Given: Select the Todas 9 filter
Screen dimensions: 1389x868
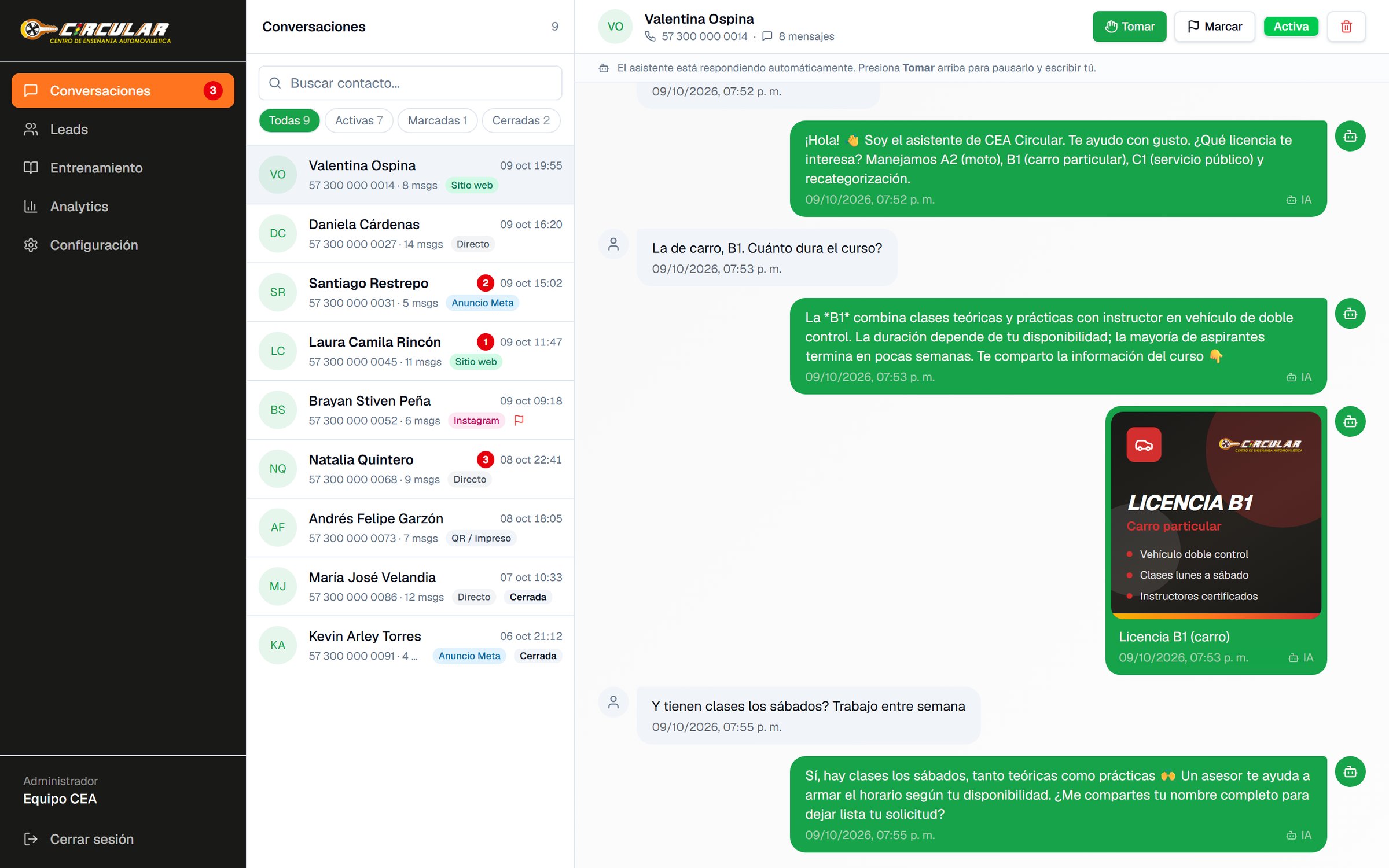Looking at the screenshot, I should tap(289, 120).
